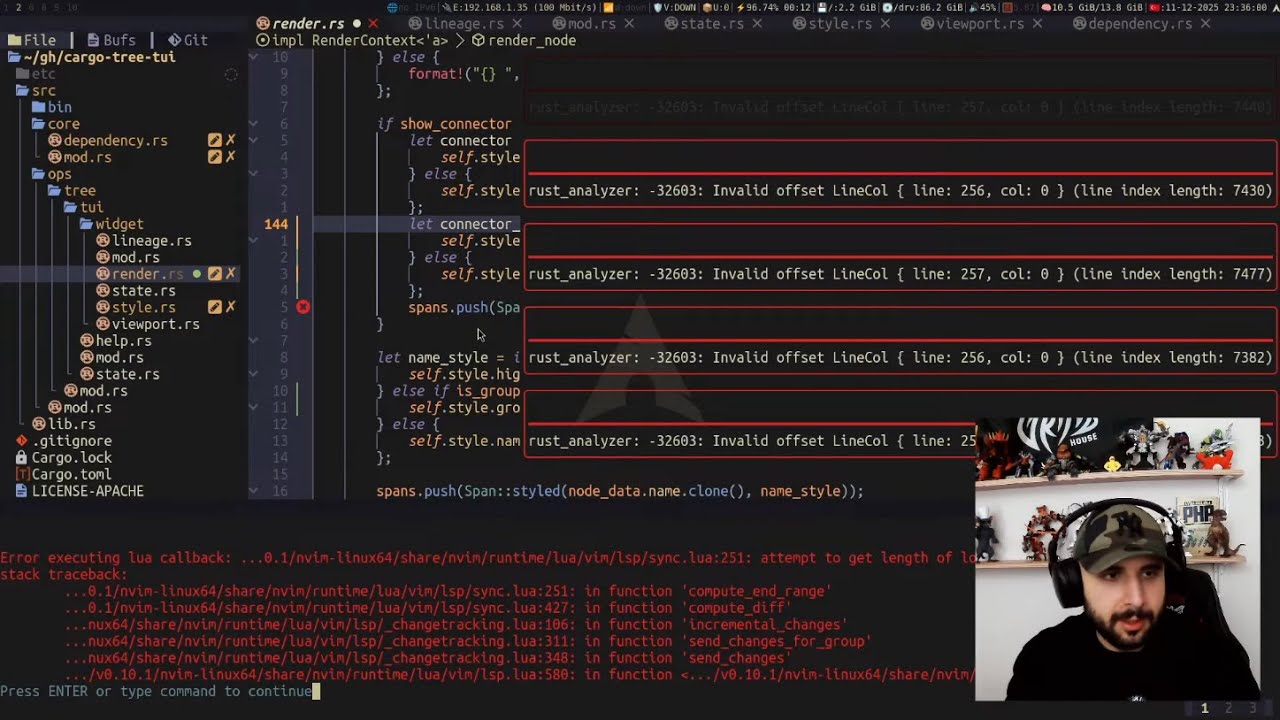
Task: Click the rust_analyzer line 257 length 7477 error message
Action: tap(900, 274)
